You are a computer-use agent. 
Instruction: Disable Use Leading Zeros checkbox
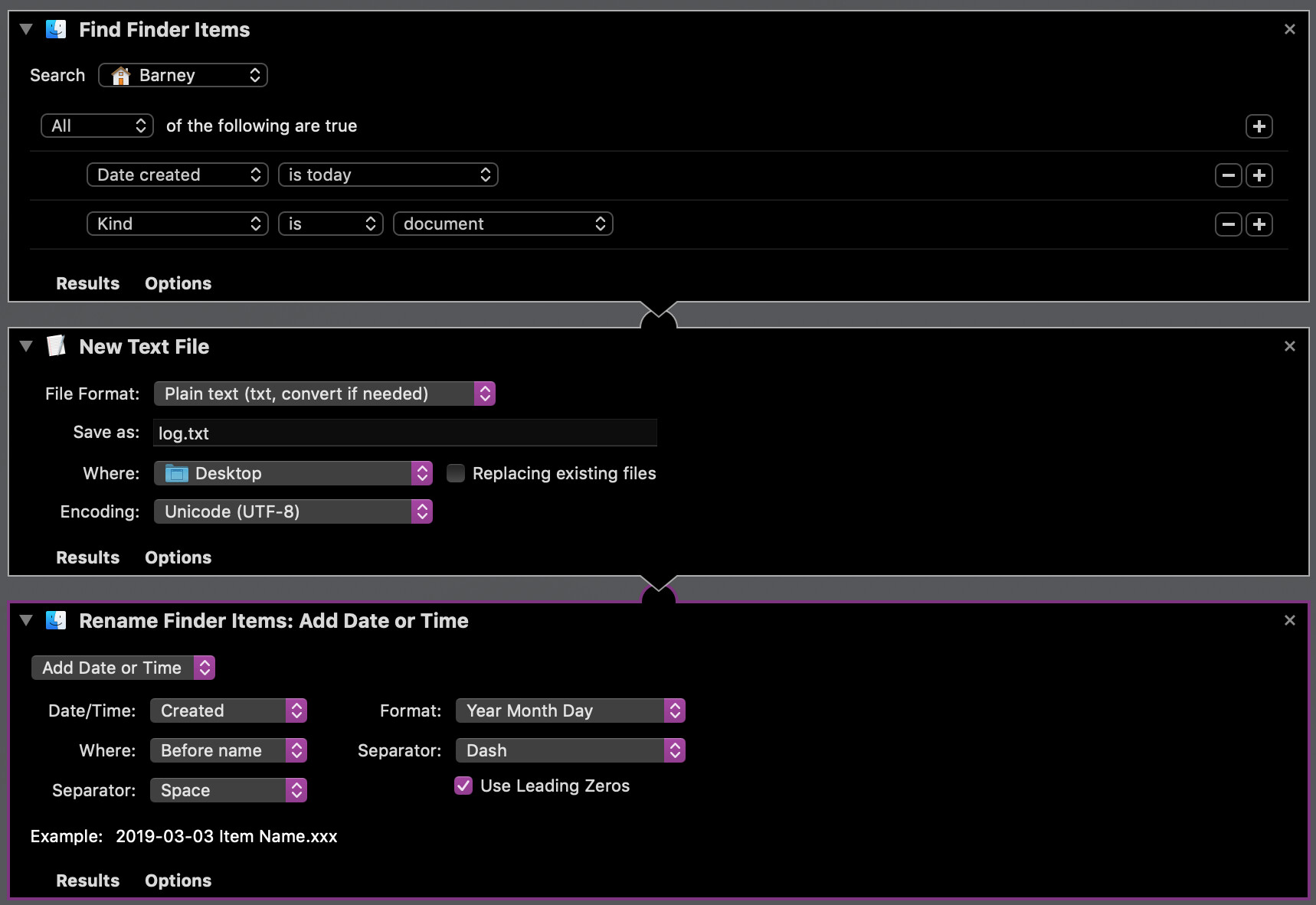point(463,786)
